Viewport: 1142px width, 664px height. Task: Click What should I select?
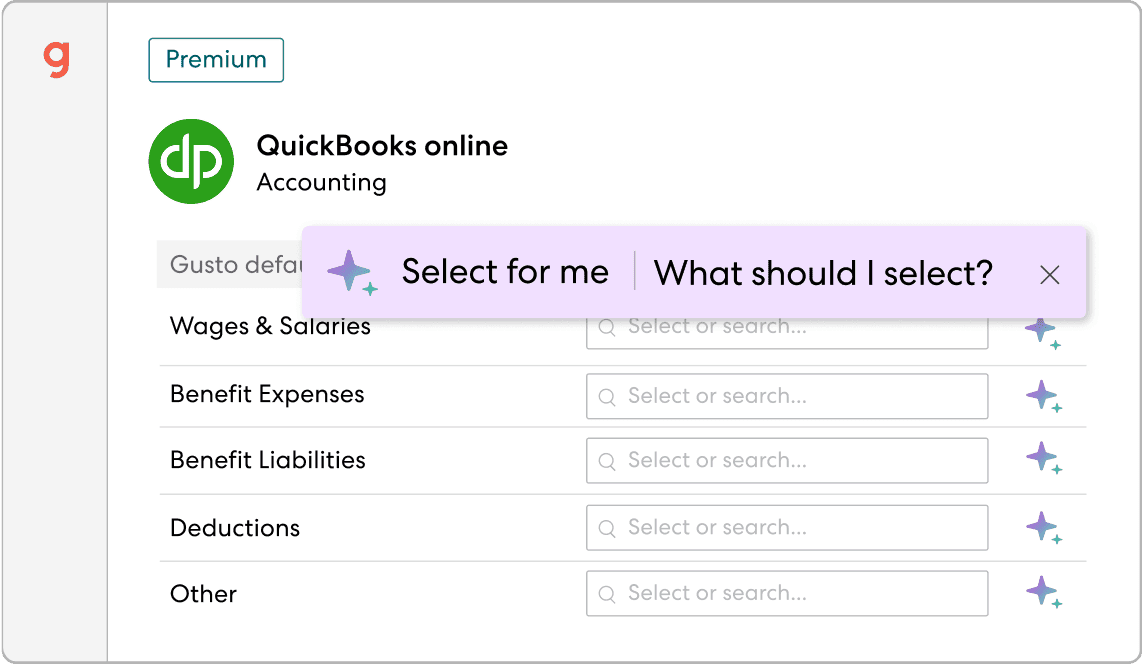[x=823, y=274]
